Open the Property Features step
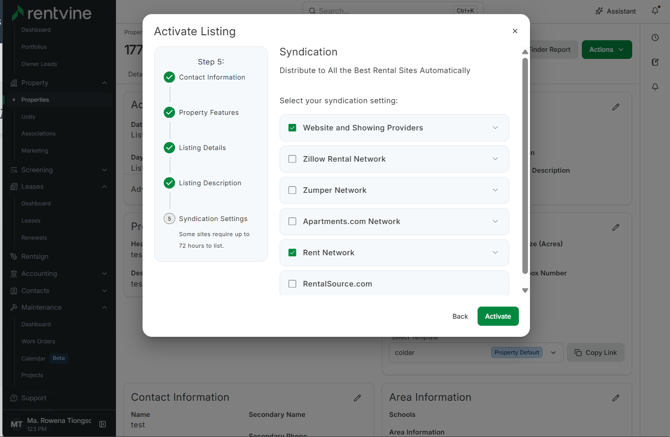Viewport: 670px width, 437px height. 209,112
